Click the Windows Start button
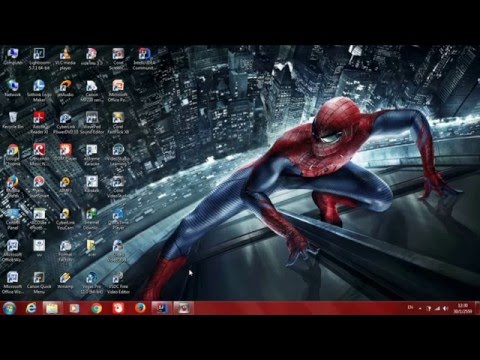The height and width of the screenshot is (360, 480). pyautogui.click(x=9, y=308)
